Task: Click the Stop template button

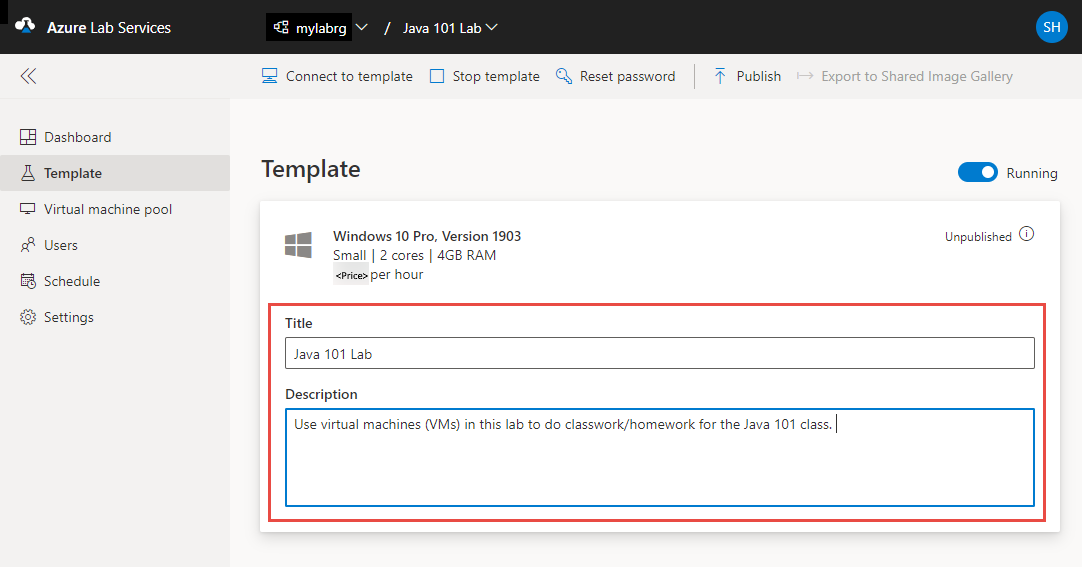Action: point(485,76)
